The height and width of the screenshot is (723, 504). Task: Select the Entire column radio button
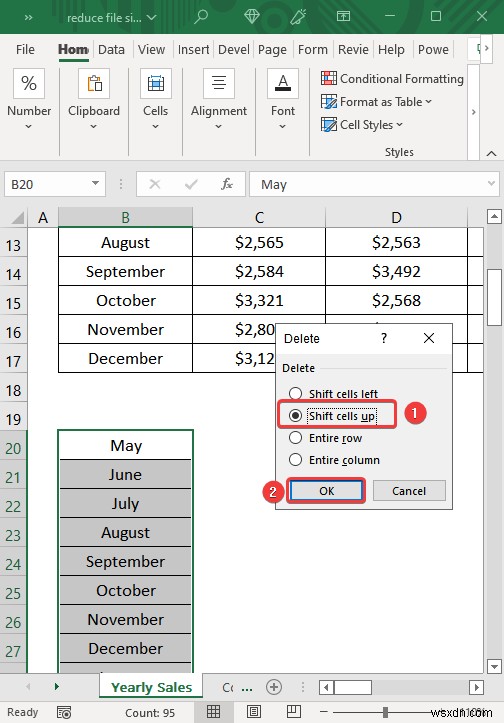pyautogui.click(x=295, y=460)
